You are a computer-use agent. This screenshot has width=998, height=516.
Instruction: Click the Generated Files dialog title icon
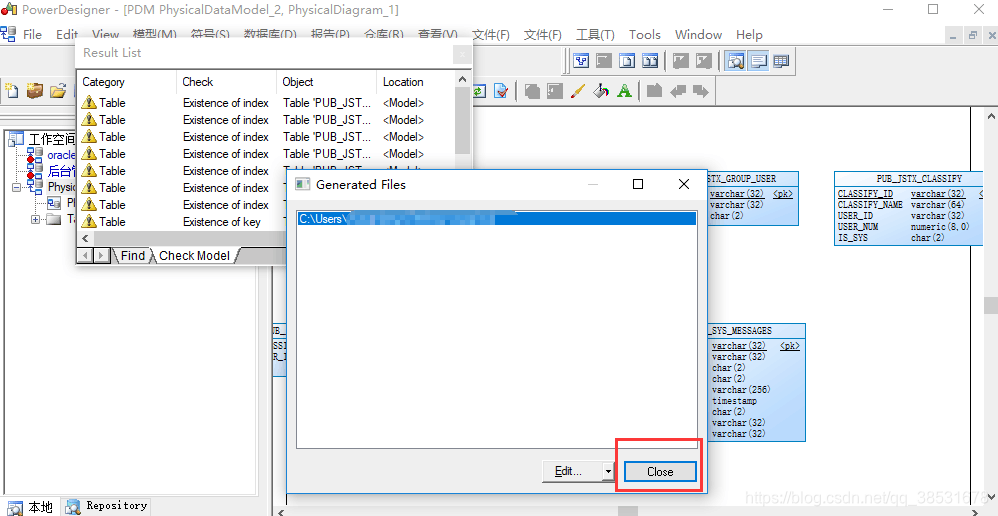(303, 185)
